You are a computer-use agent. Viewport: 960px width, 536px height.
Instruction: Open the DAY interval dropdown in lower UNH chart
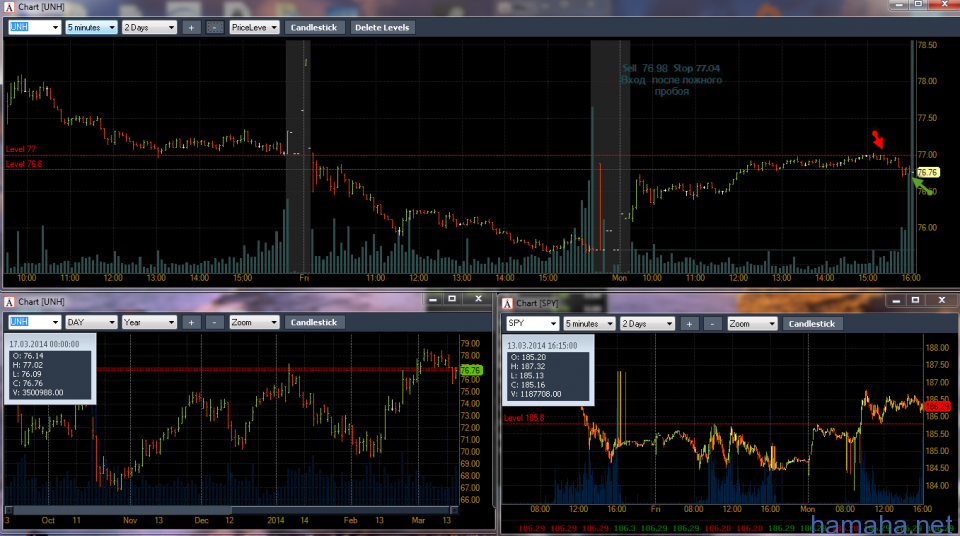(x=91, y=322)
